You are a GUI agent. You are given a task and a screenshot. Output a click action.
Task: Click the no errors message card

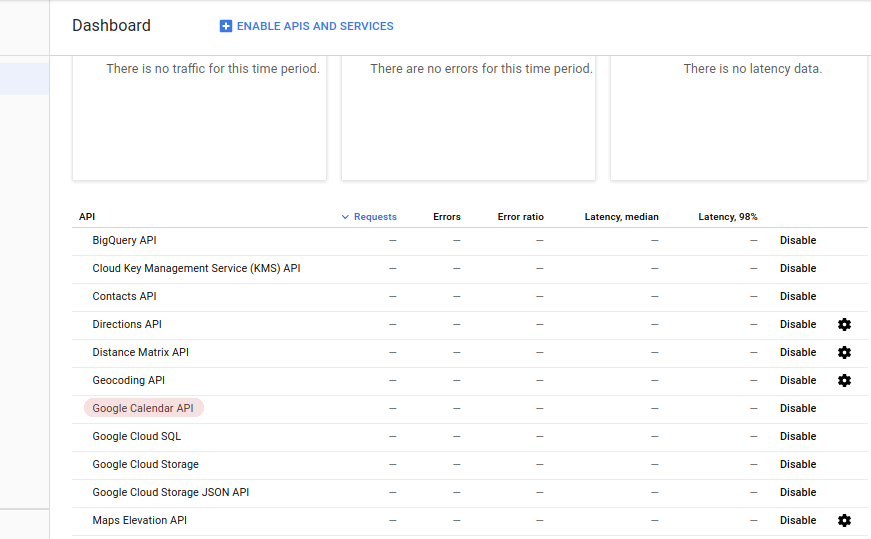pos(468,118)
